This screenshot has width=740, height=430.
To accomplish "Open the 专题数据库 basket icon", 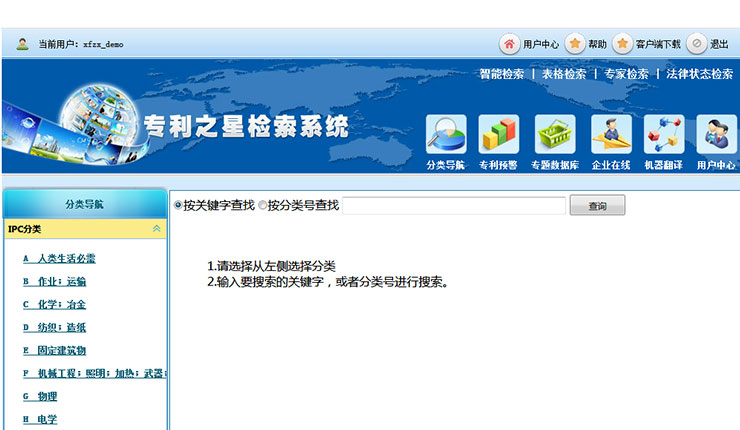I will [555, 134].
